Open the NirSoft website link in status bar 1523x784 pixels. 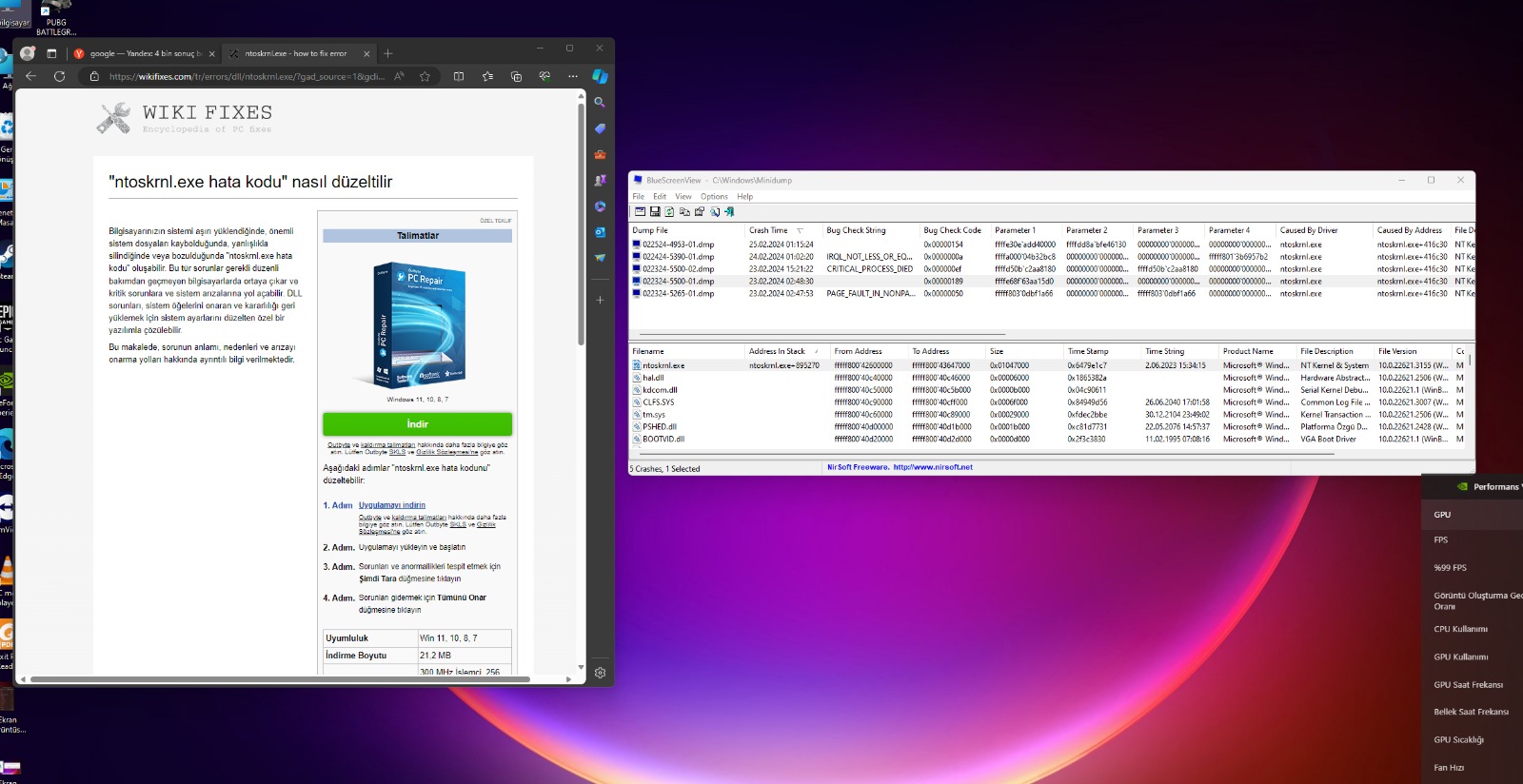(932, 467)
